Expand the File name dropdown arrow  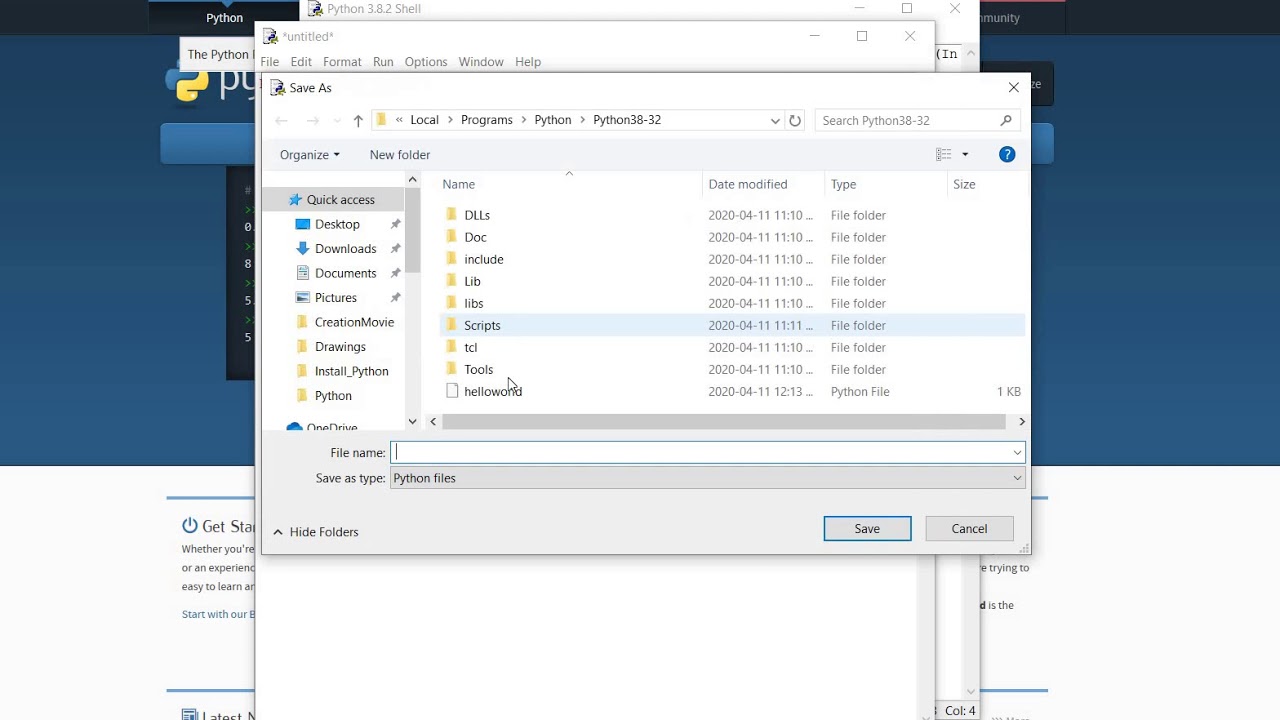click(1017, 453)
